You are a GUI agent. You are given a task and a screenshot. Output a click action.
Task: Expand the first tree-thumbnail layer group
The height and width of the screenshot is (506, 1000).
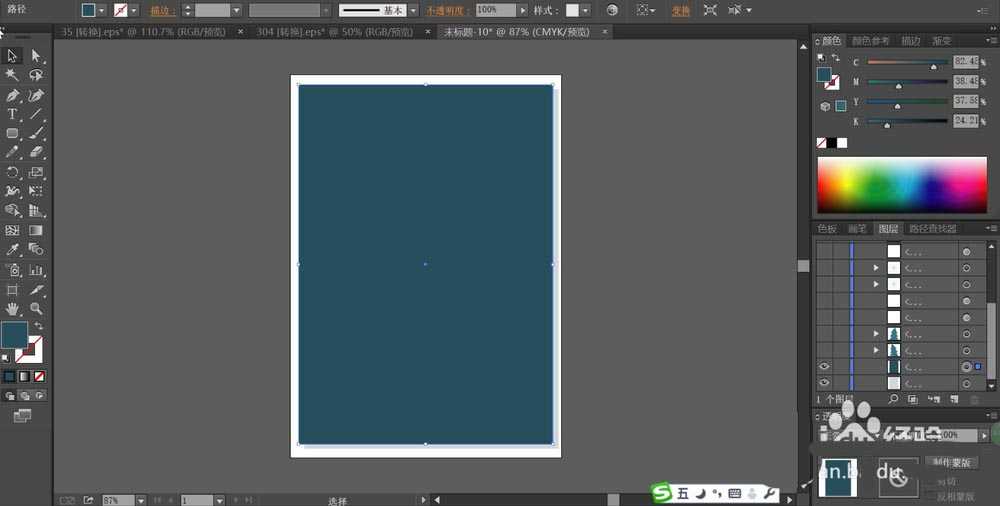876,333
